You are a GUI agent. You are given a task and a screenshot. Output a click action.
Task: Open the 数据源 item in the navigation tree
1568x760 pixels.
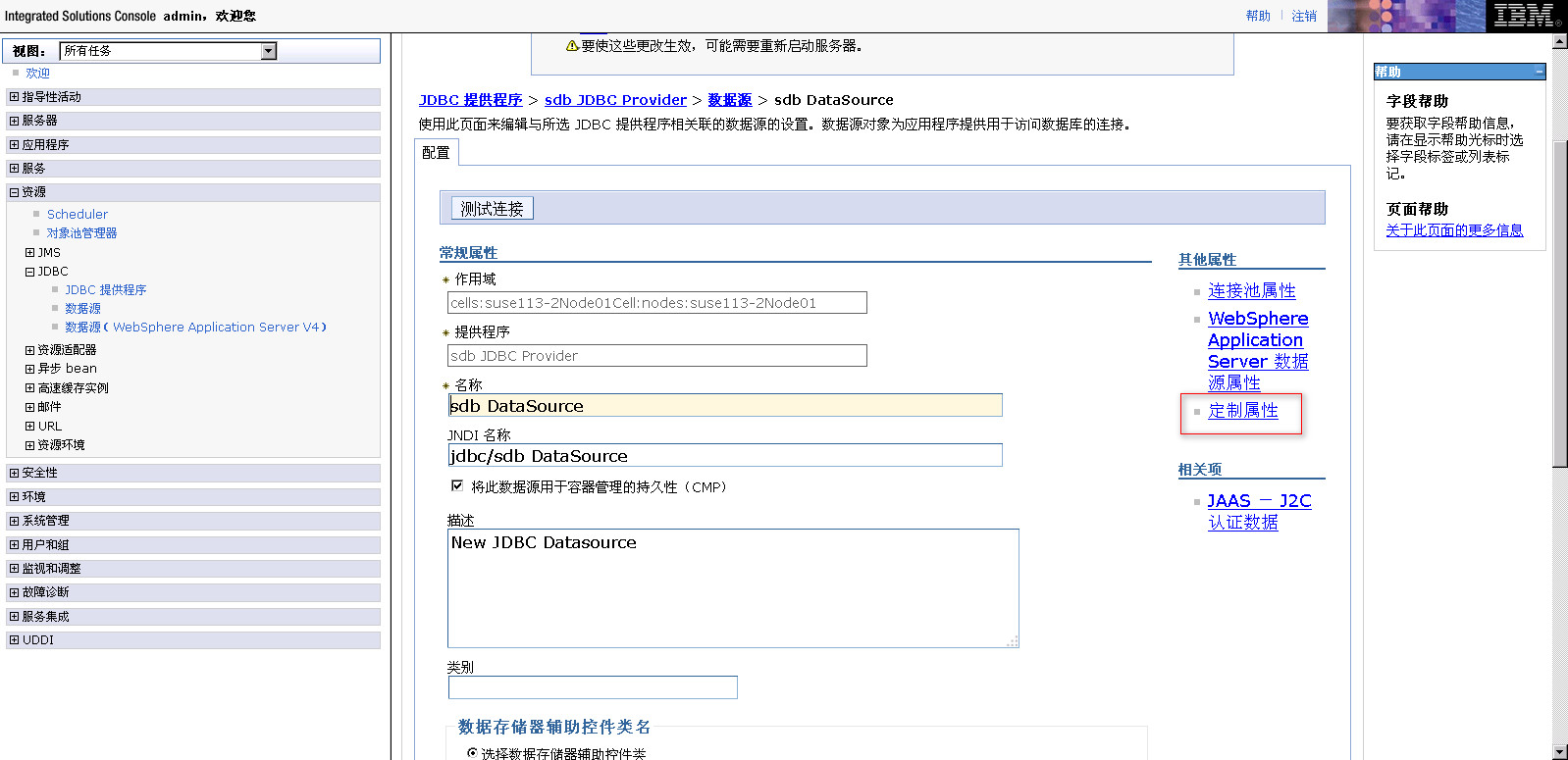[82, 309]
